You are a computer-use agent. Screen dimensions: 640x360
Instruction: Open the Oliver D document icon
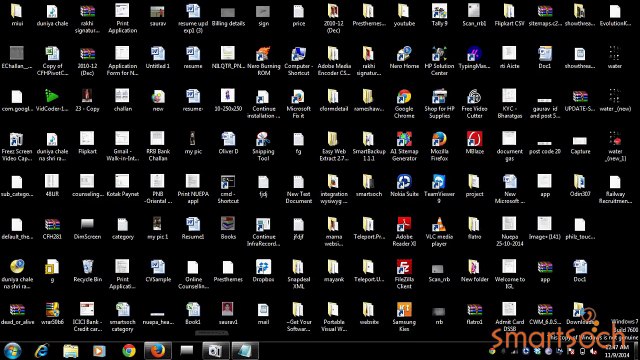[x=228, y=143]
